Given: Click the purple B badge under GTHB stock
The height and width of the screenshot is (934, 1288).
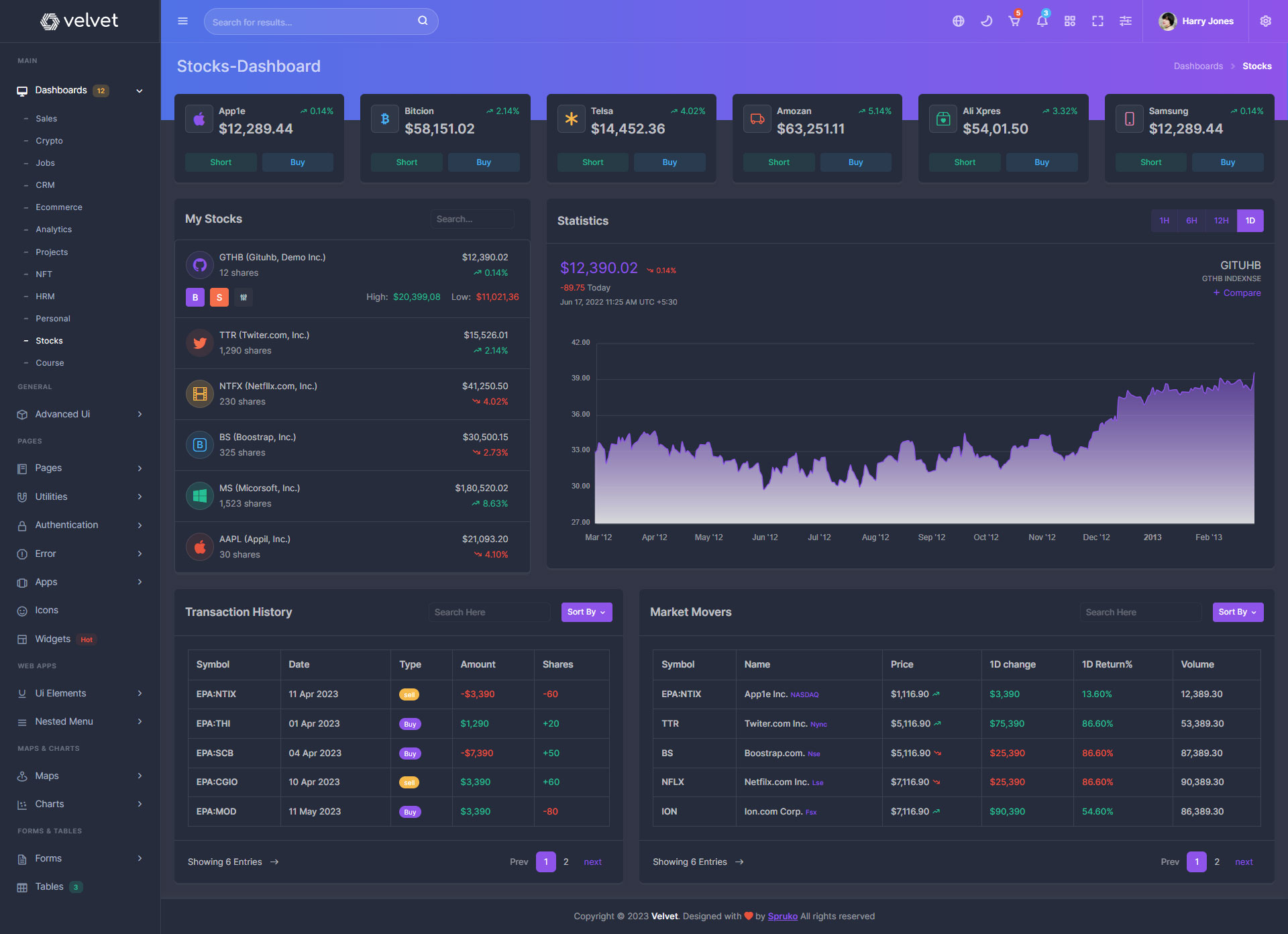Looking at the screenshot, I should tap(195, 297).
